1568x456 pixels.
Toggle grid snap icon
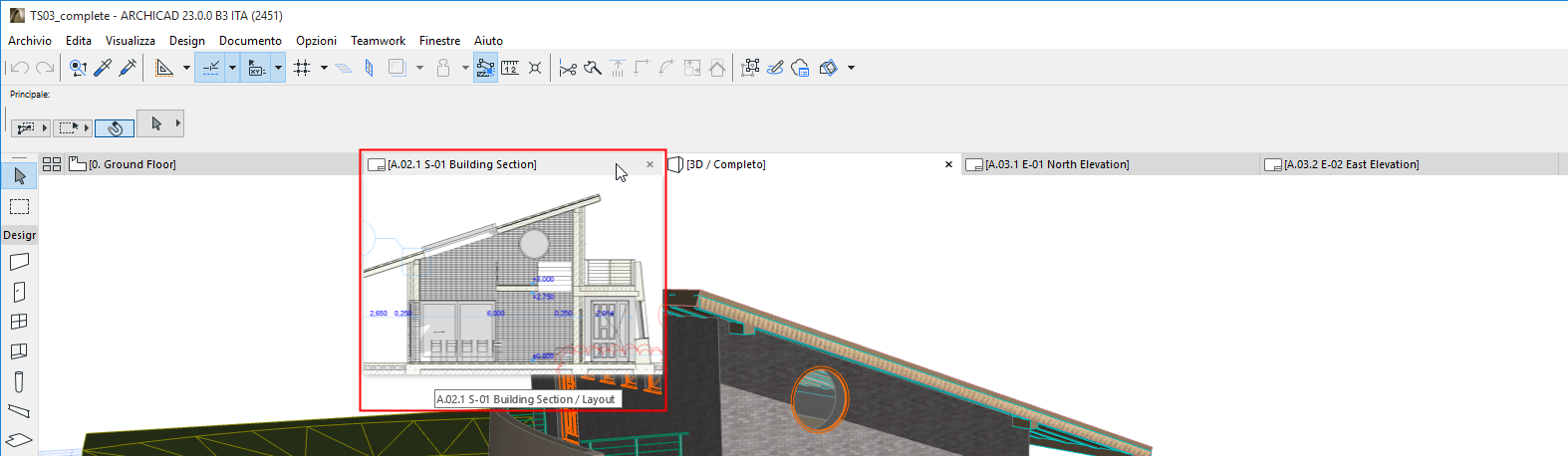pyautogui.click(x=302, y=68)
